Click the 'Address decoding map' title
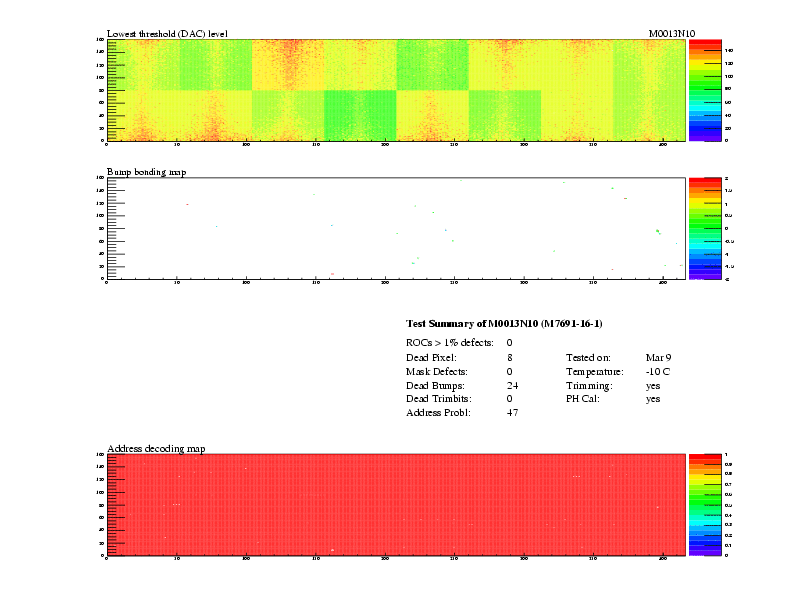This screenshot has width=792, height=612. [x=156, y=448]
